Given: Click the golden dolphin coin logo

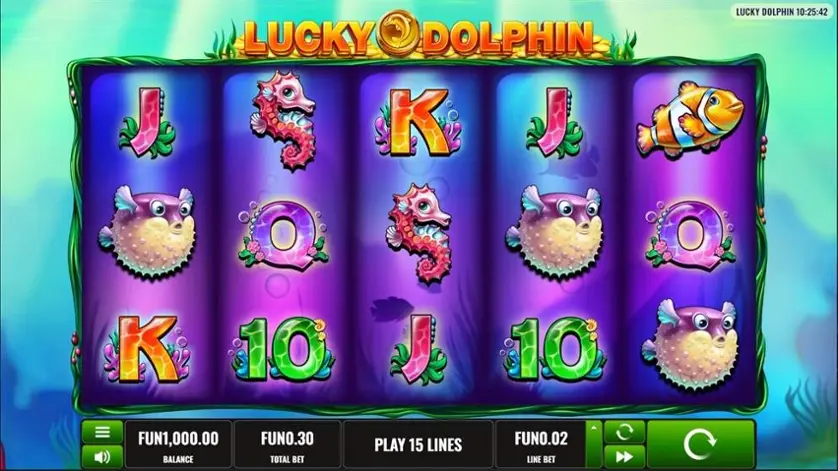Looking at the screenshot, I should pyautogui.click(x=398, y=33).
